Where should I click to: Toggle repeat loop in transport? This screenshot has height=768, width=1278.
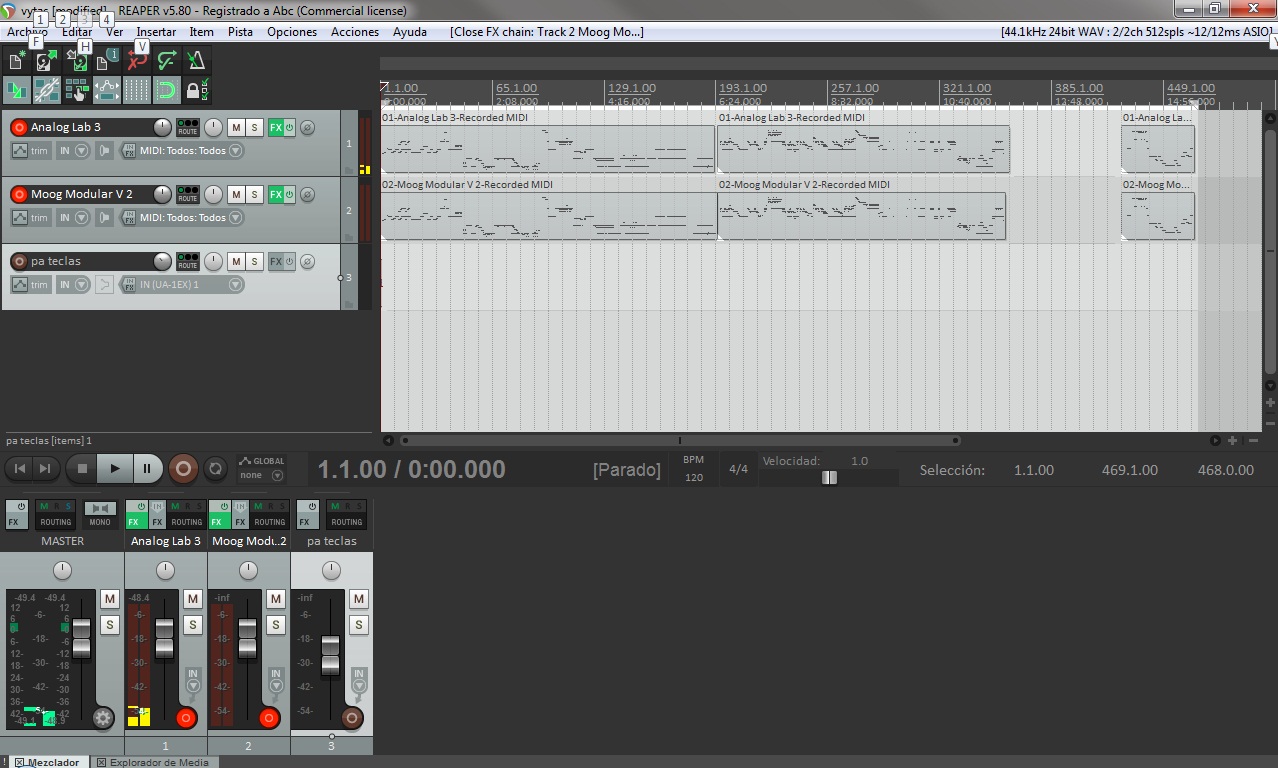coord(214,468)
